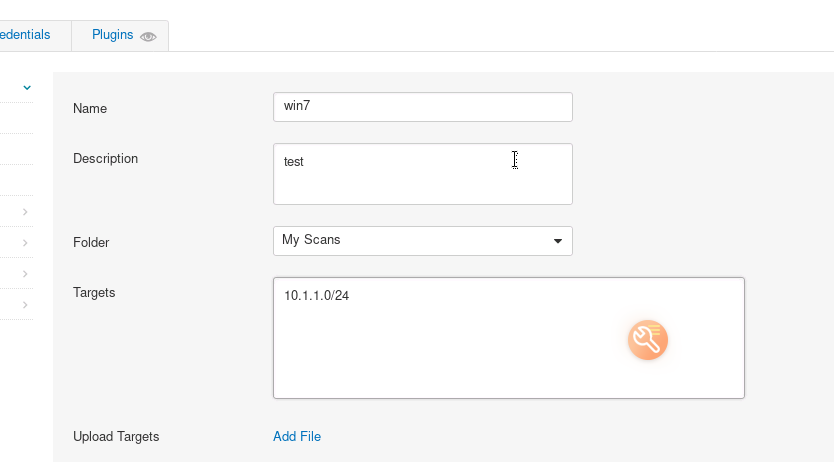This screenshot has width=834, height=462.
Task: Open the Credentials tab
Action: [26, 35]
